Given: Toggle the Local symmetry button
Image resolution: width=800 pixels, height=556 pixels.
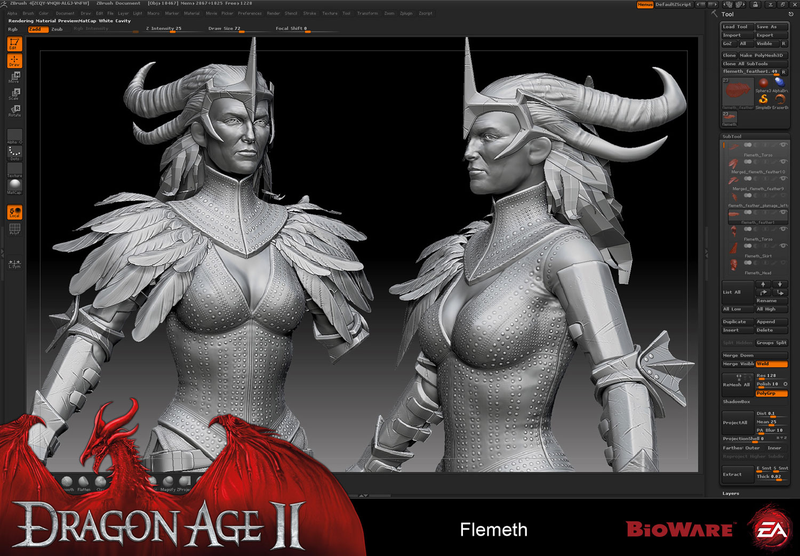Looking at the screenshot, I should click(x=14, y=212).
